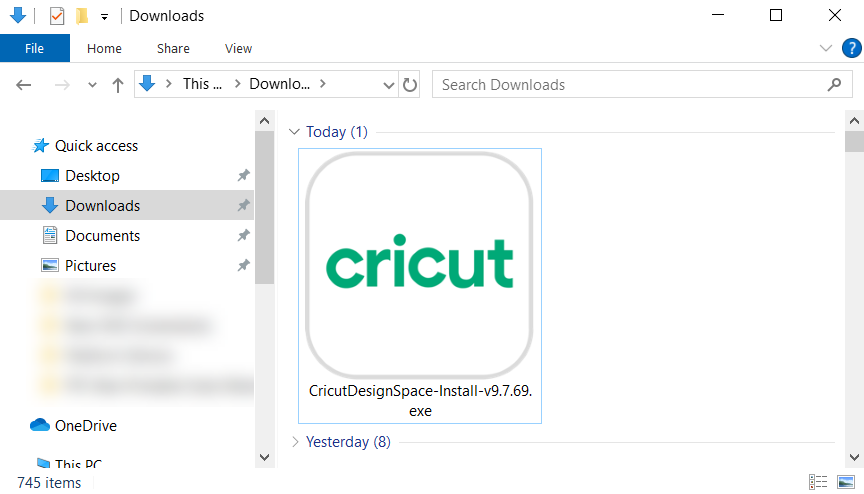The image size is (864, 494).
Task: Click the Today (1) group label
Action: coord(337,132)
